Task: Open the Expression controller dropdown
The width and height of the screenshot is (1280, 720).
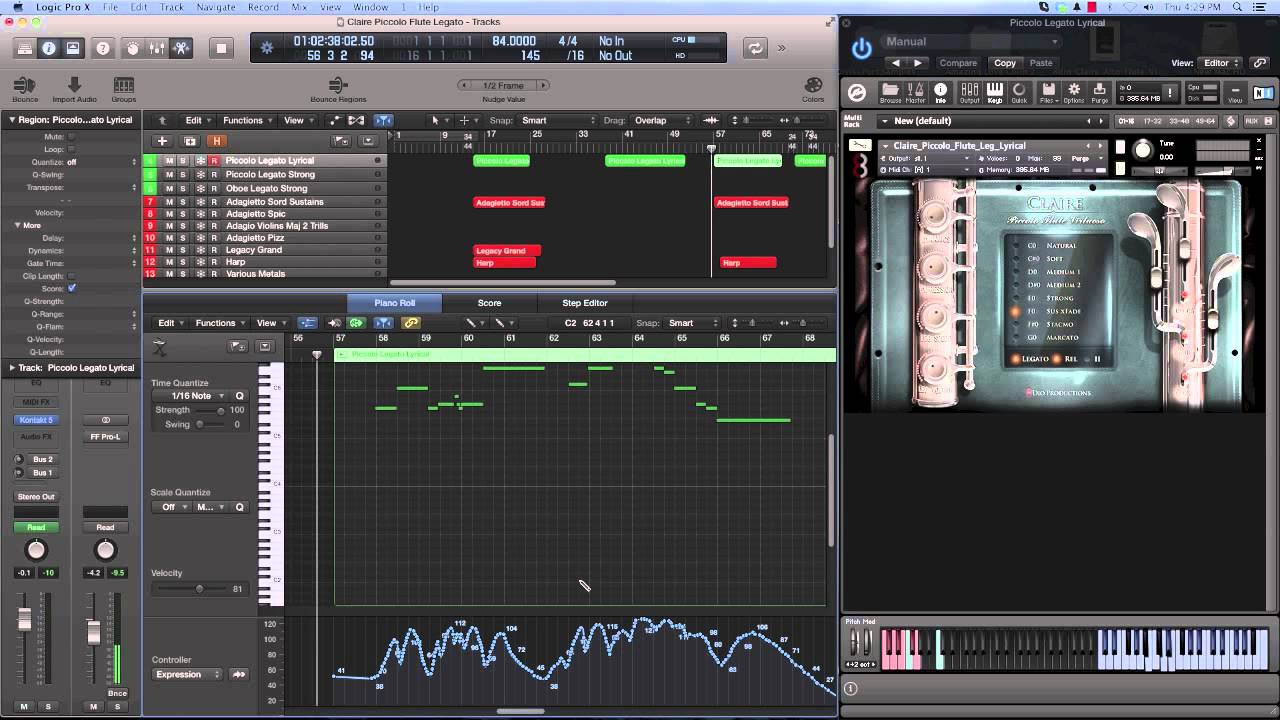Action: pos(187,675)
